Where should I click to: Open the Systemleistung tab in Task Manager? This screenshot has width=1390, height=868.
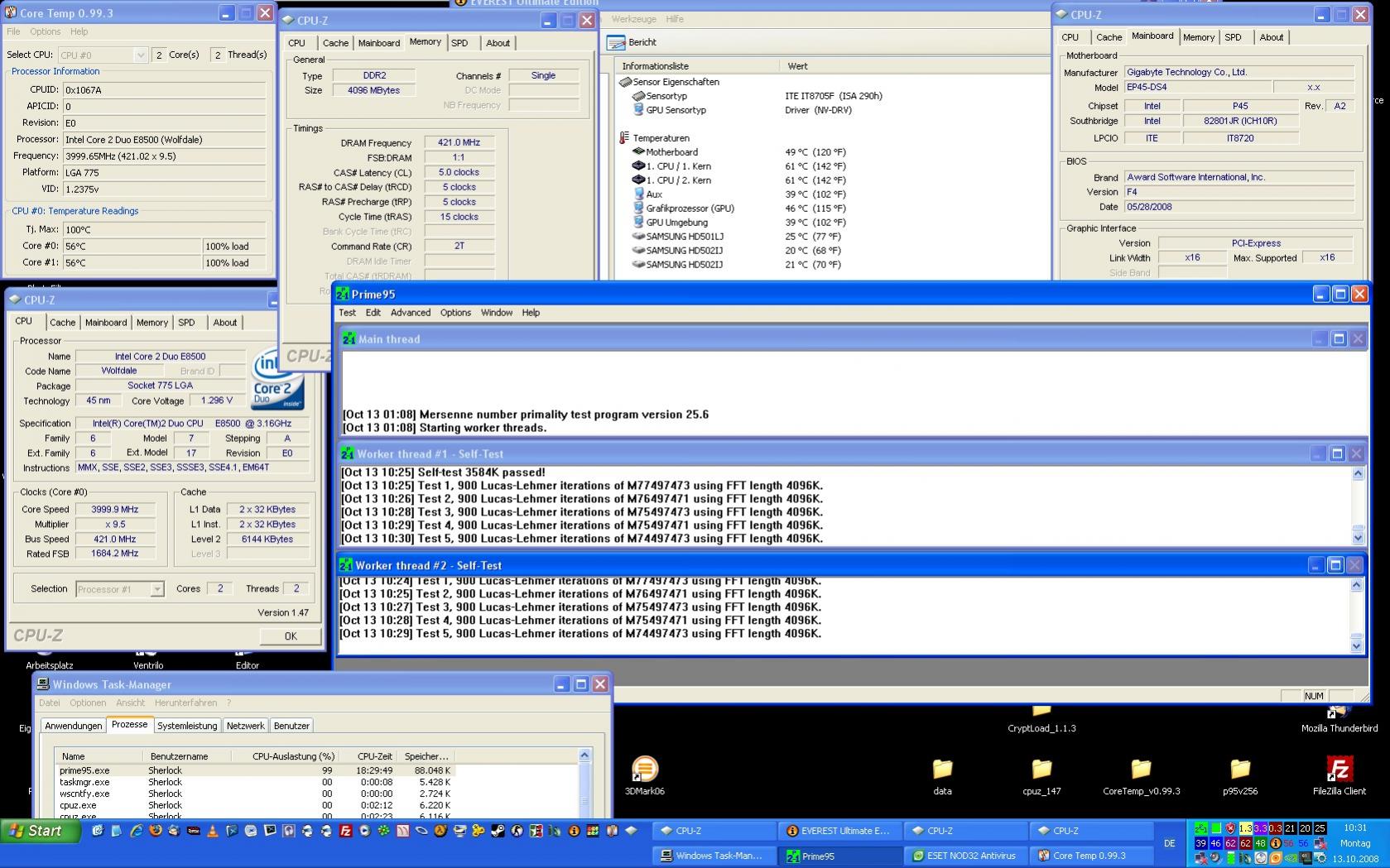[187, 726]
